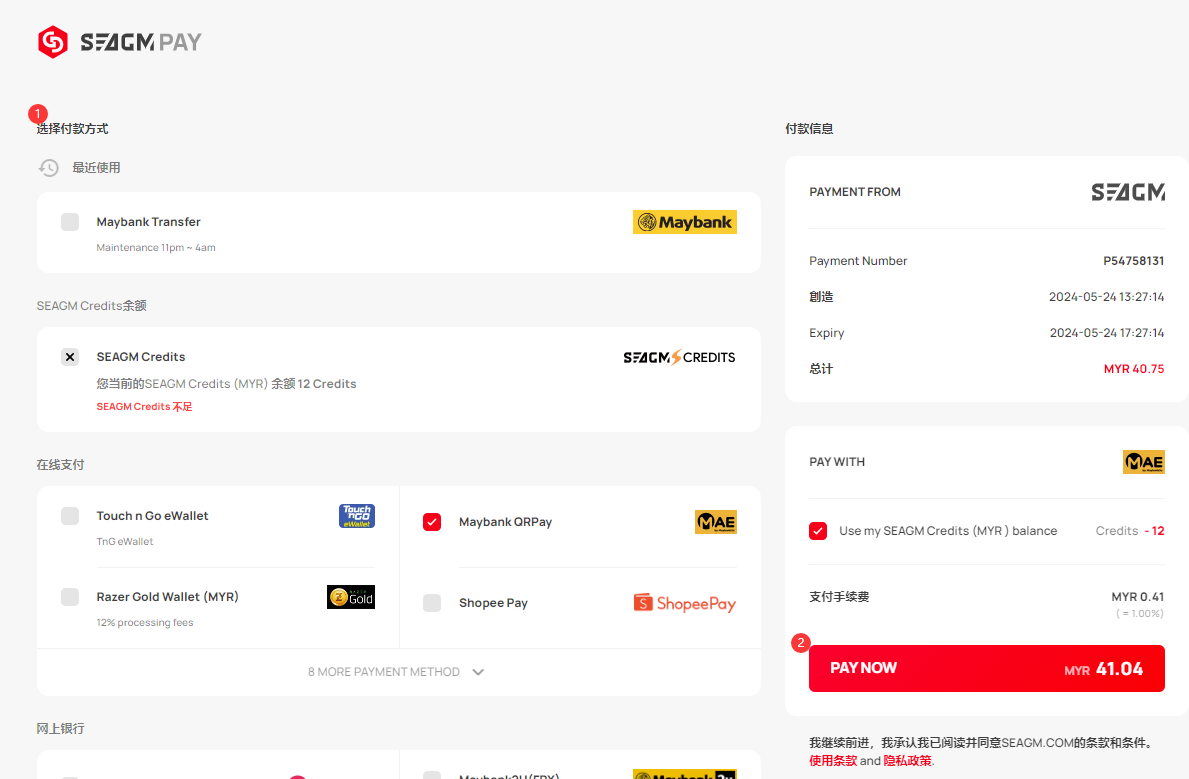Click the recently used history clock icon

click(x=49, y=168)
